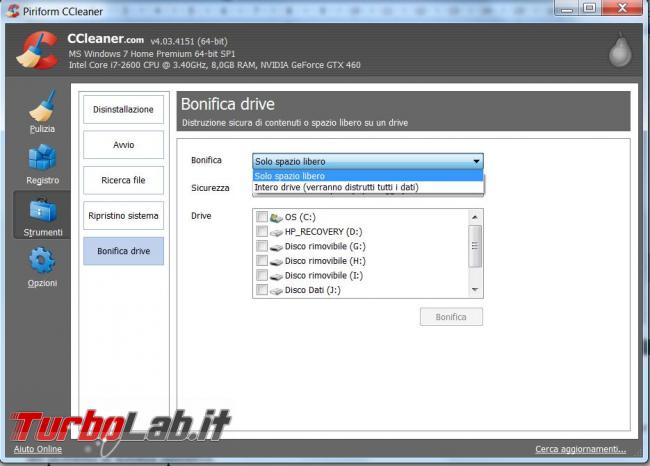Click the 'Disco Dati (J:)' label

point(313,290)
